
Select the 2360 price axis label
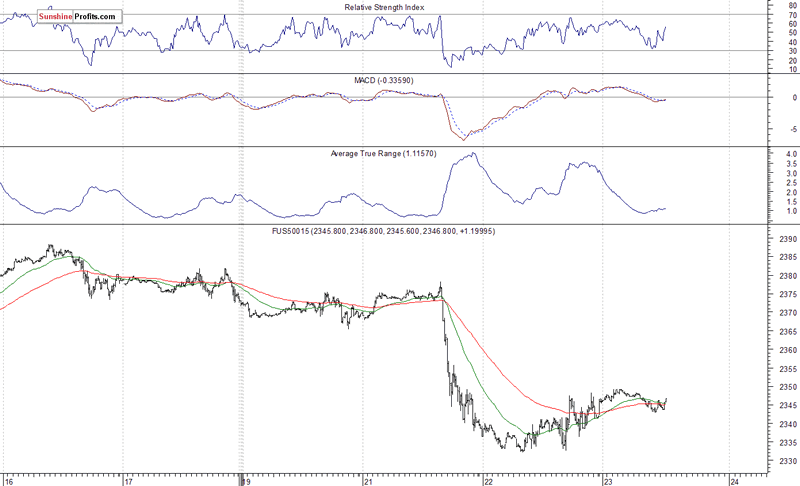click(x=786, y=350)
